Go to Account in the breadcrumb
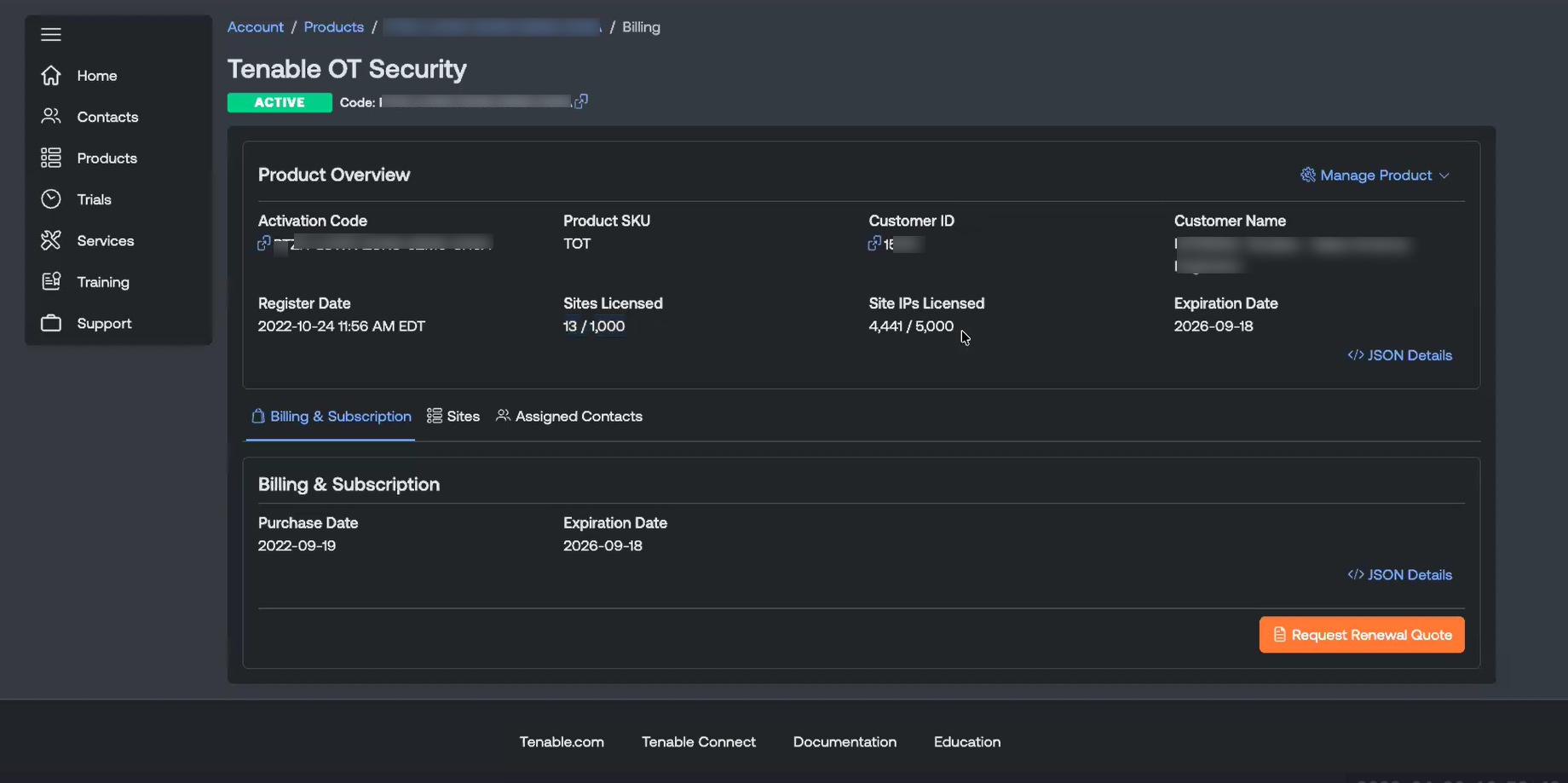The image size is (1568, 783). point(256,27)
